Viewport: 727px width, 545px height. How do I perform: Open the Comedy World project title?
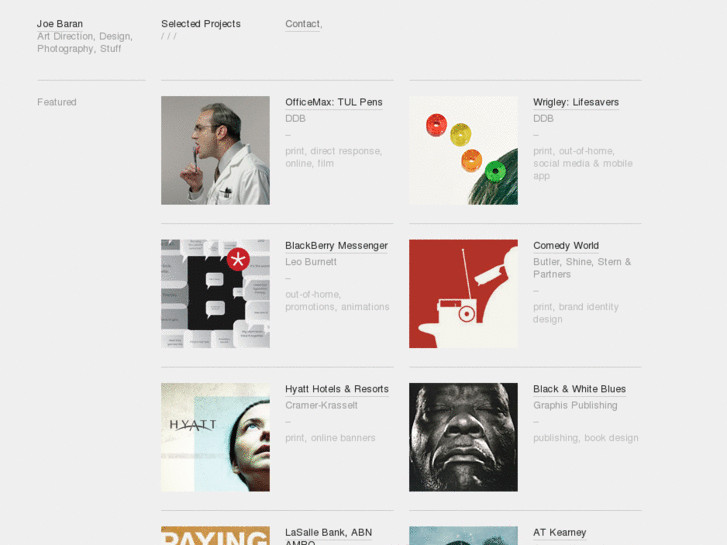pyautogui.click(x=566, y=245)
